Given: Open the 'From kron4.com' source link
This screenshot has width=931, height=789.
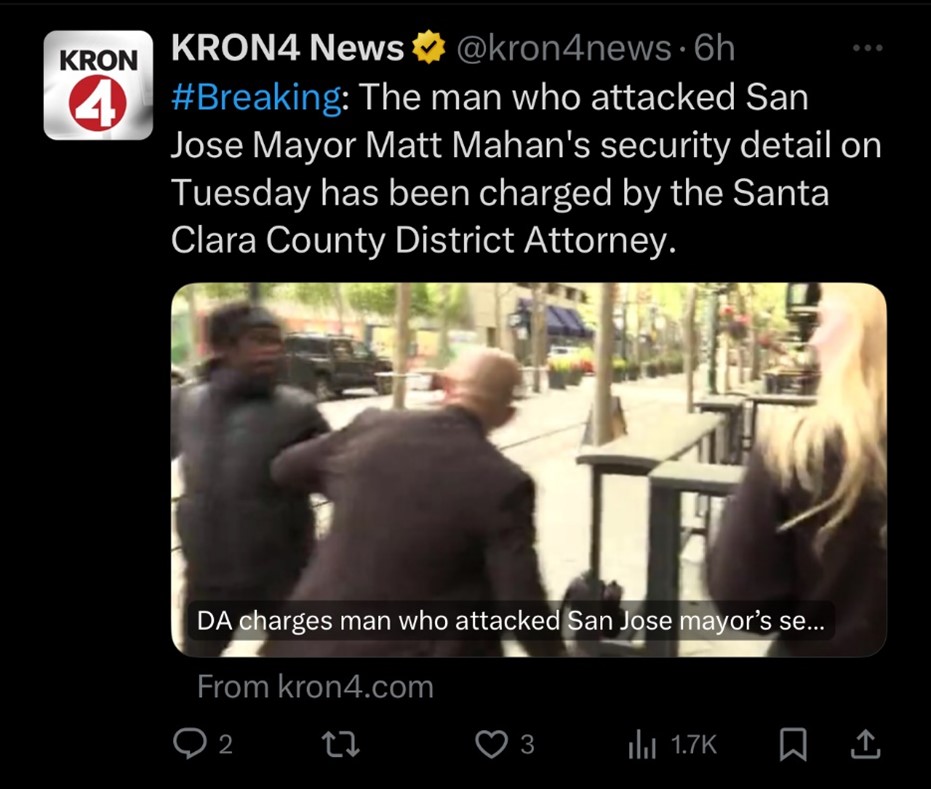Looking at the screenshot, I should pos(315,687).
